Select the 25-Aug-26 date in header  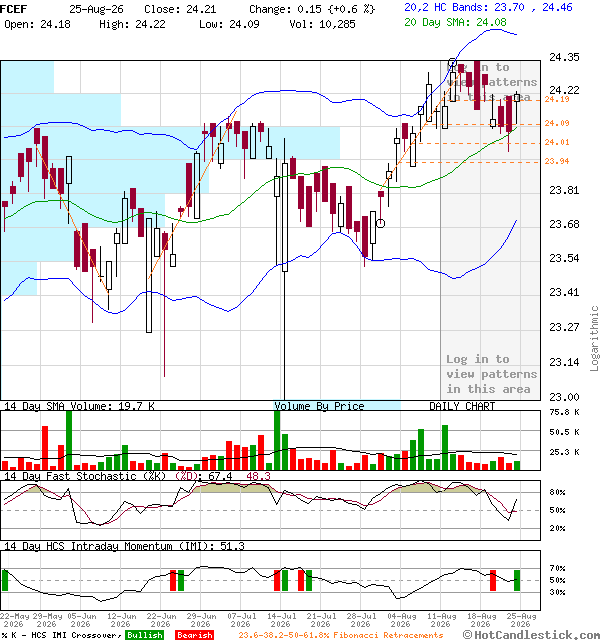click(x=96, y=9)
